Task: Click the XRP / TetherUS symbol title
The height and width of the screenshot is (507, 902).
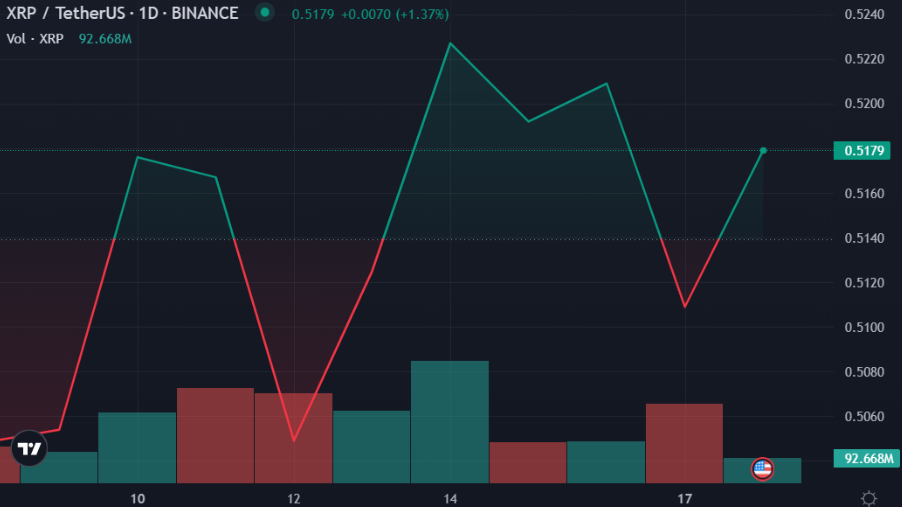Action: (x=122, y=13)
